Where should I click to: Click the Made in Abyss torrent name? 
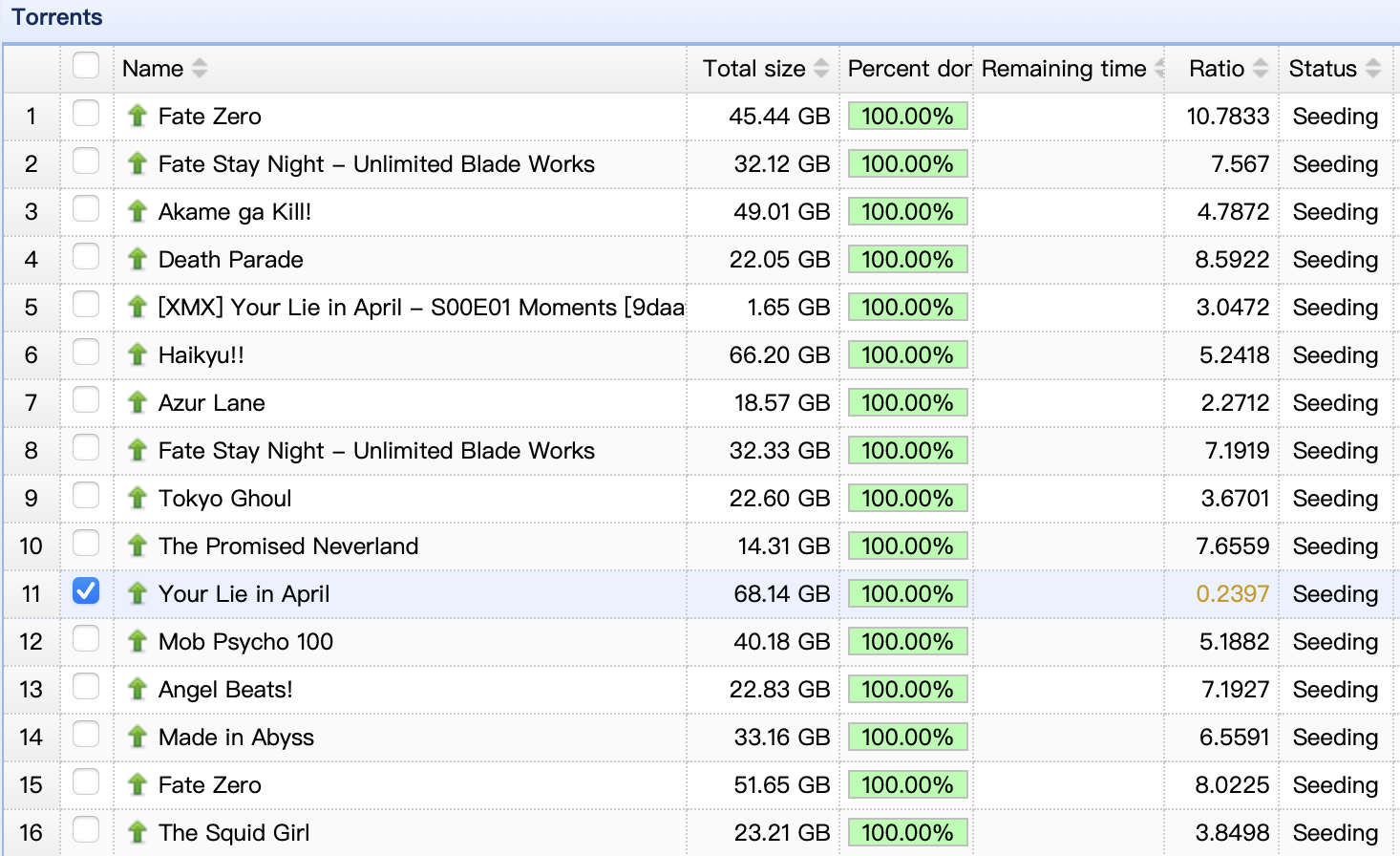click(x=236, y=737)
